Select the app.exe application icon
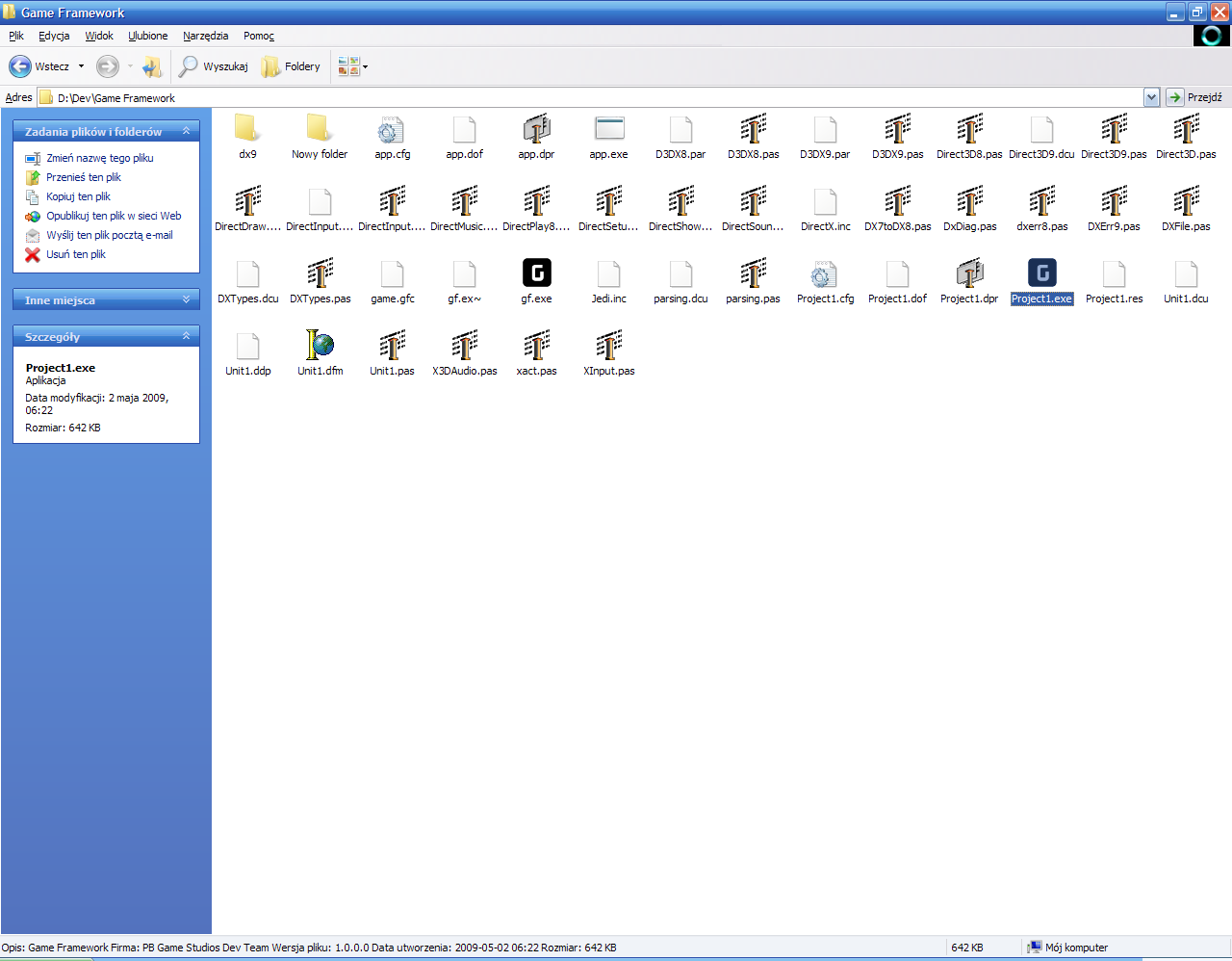This screenshot has height=961, width=1232. (608, 129)
